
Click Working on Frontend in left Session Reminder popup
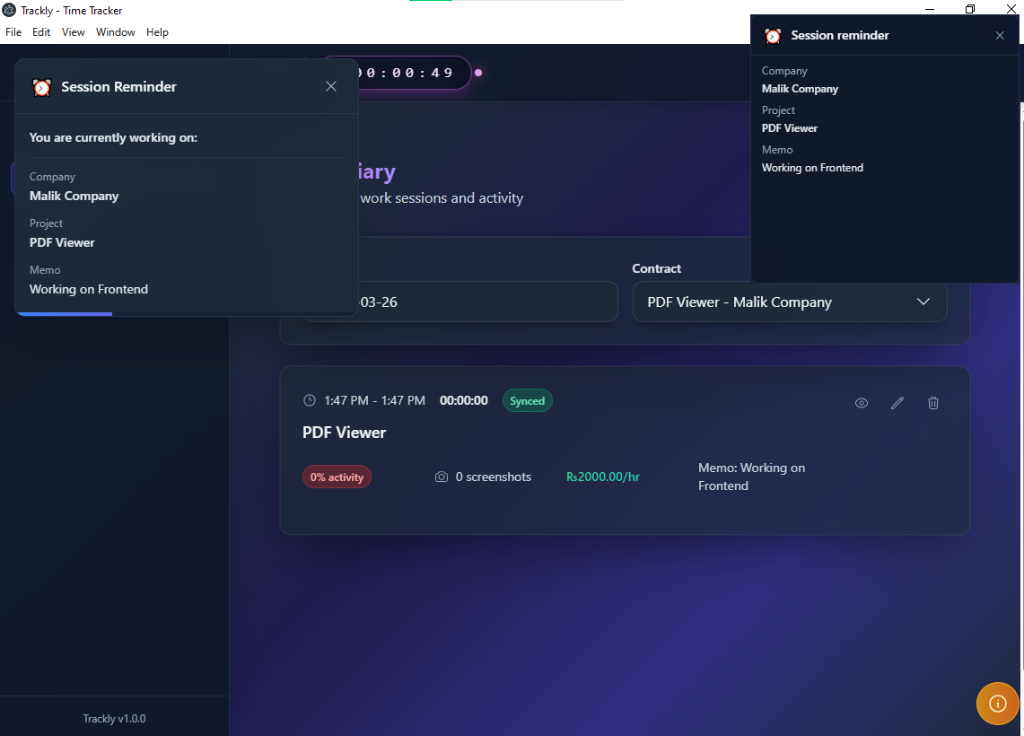(x=89, y=289)
